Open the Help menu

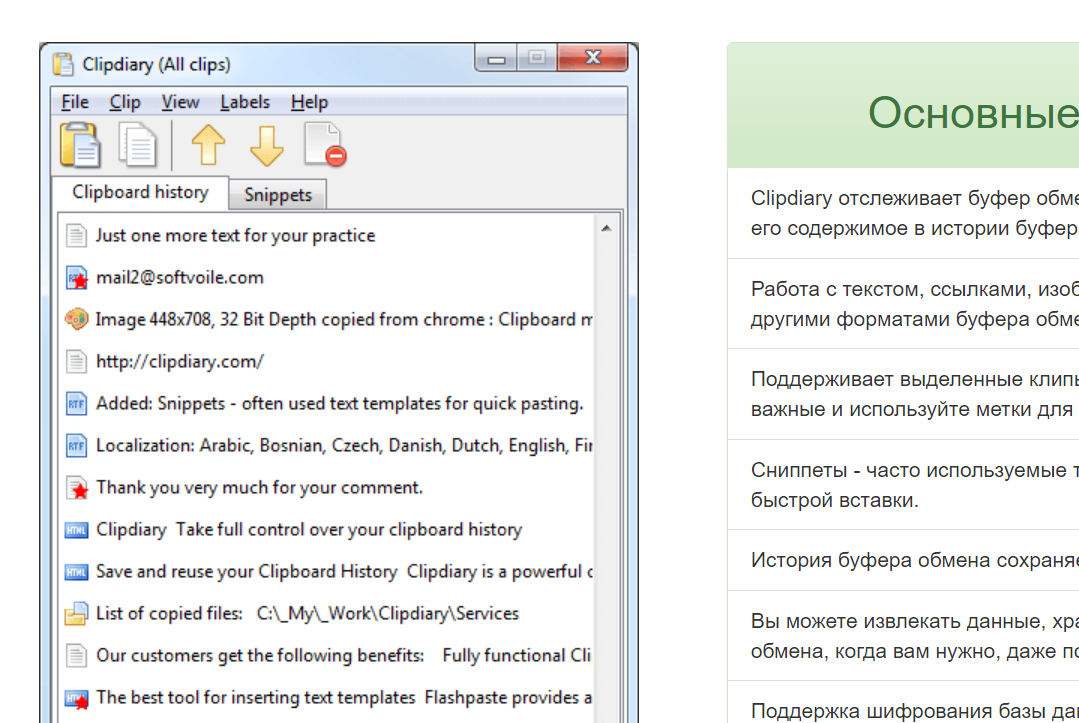pos(310,102)
